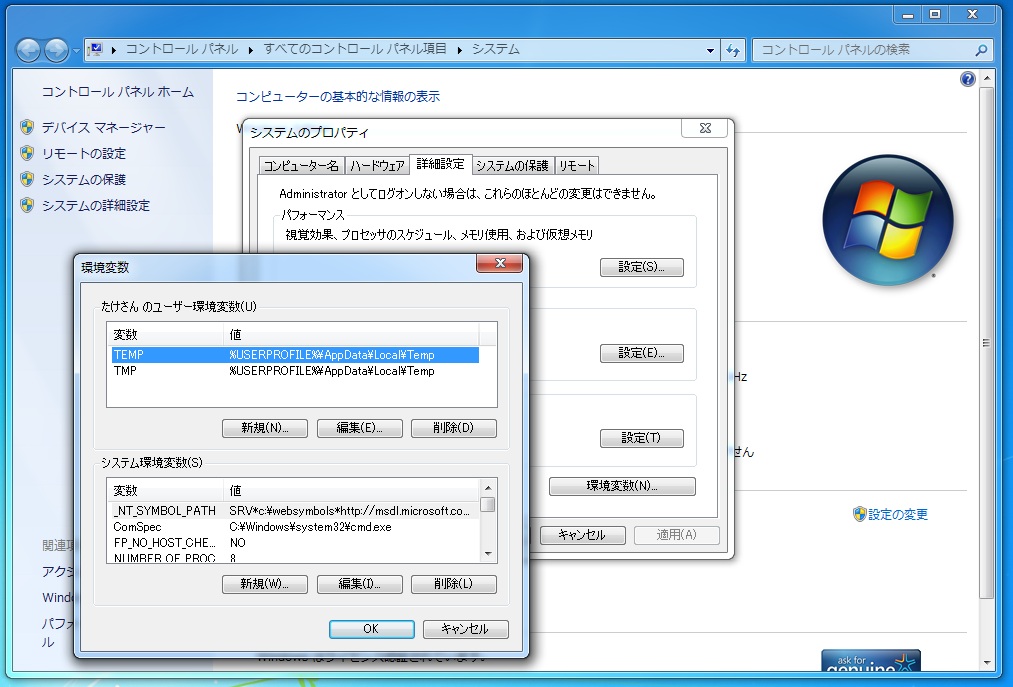Viewport: 1013px width, 687px height.
Task: Click the search magnifier icon
Action: click(982, 50)
